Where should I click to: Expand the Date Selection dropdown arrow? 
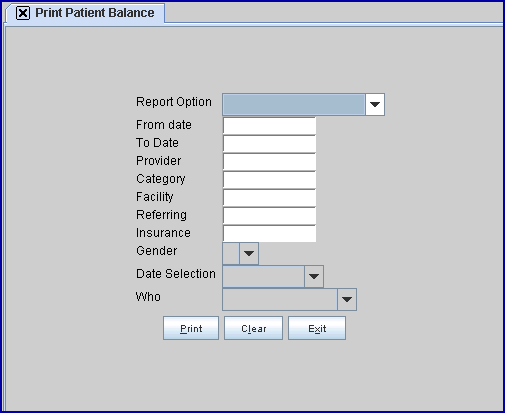pyautogui.click(x=314, y=277)
